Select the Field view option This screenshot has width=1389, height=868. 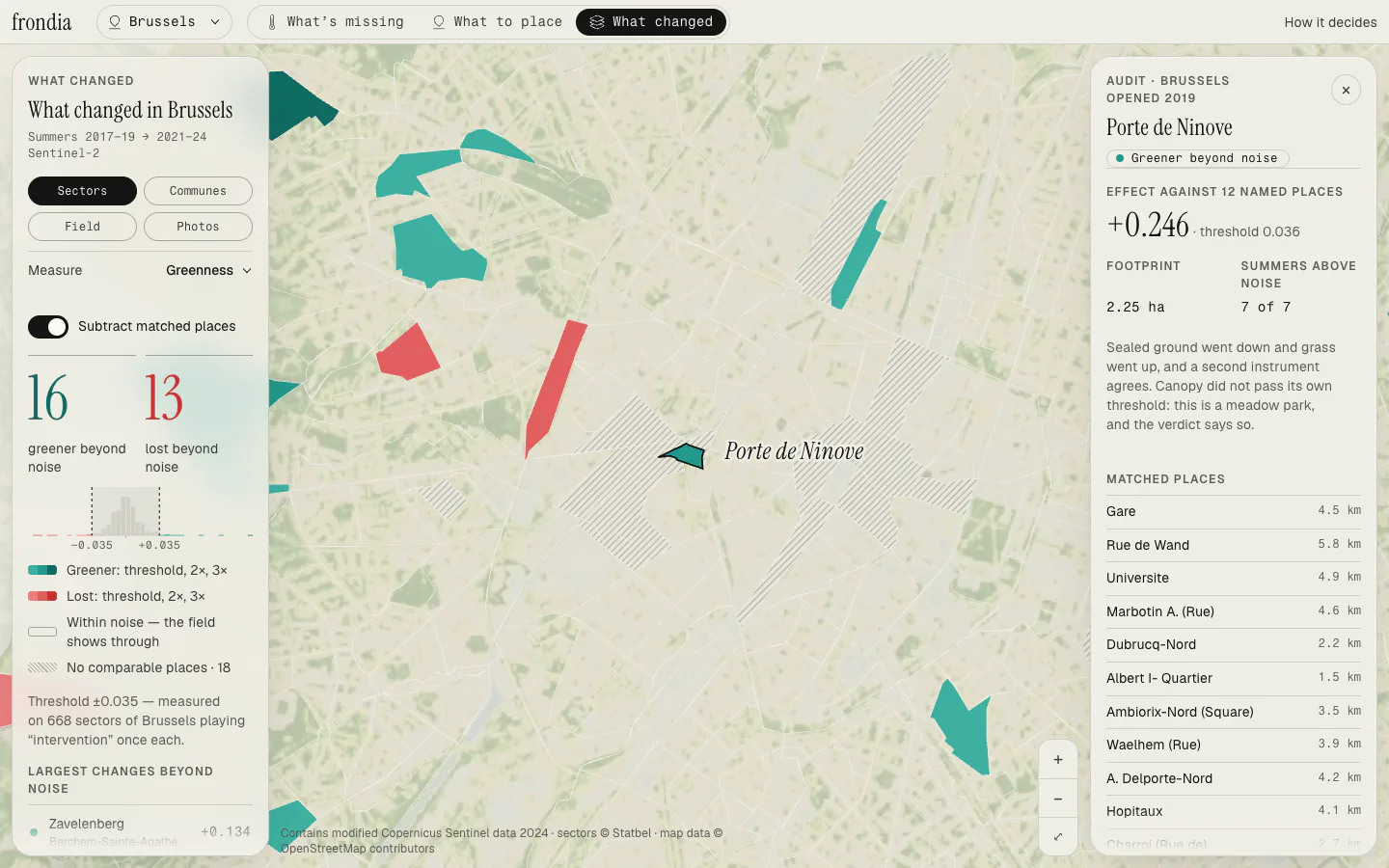(x=82, y=227)
